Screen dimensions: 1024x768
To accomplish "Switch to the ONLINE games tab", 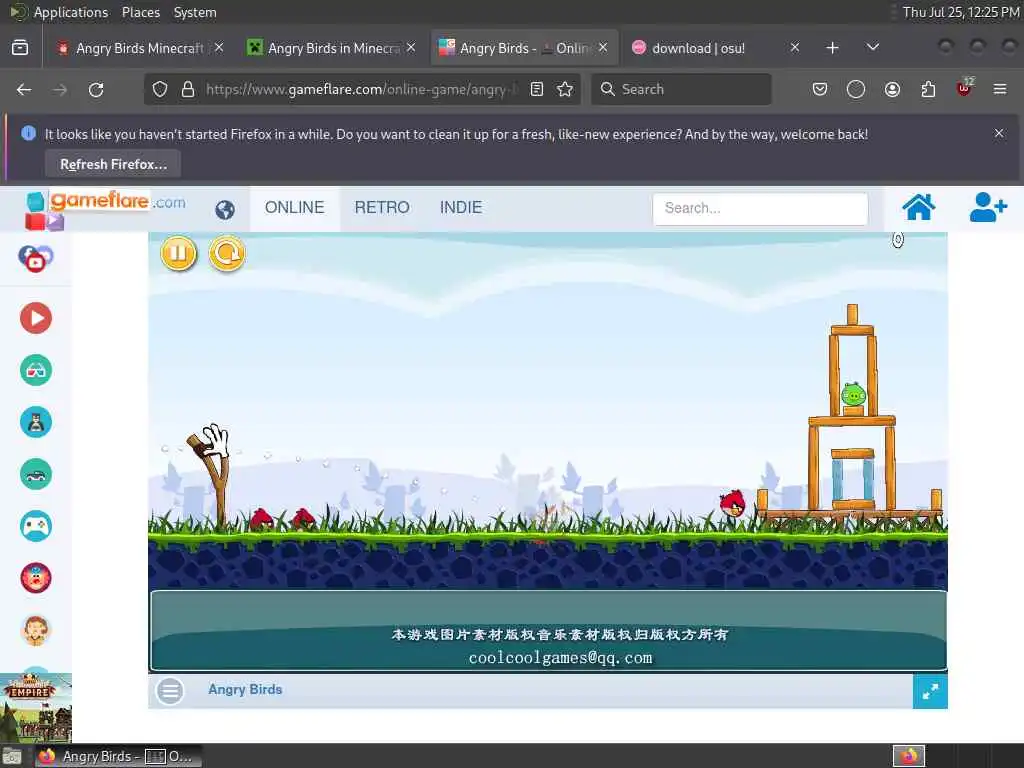I will (295, 208).
